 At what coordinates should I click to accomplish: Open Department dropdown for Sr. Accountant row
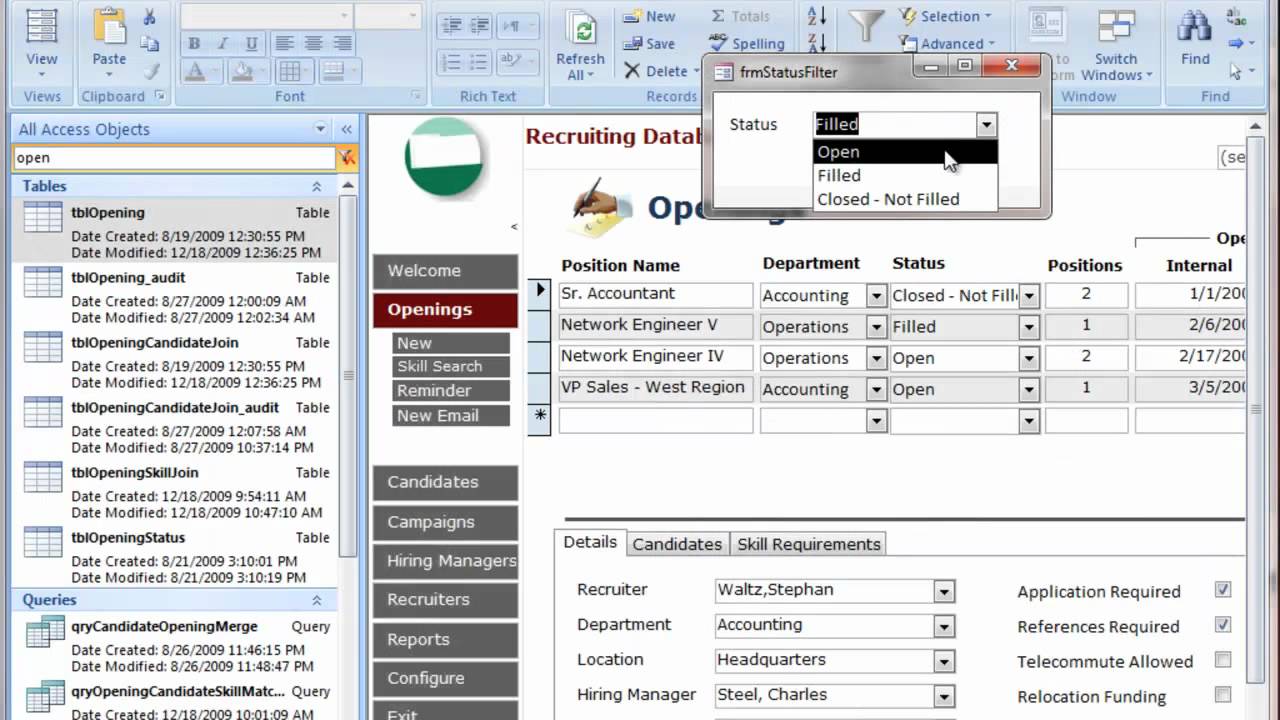click(x=876, y=296)
